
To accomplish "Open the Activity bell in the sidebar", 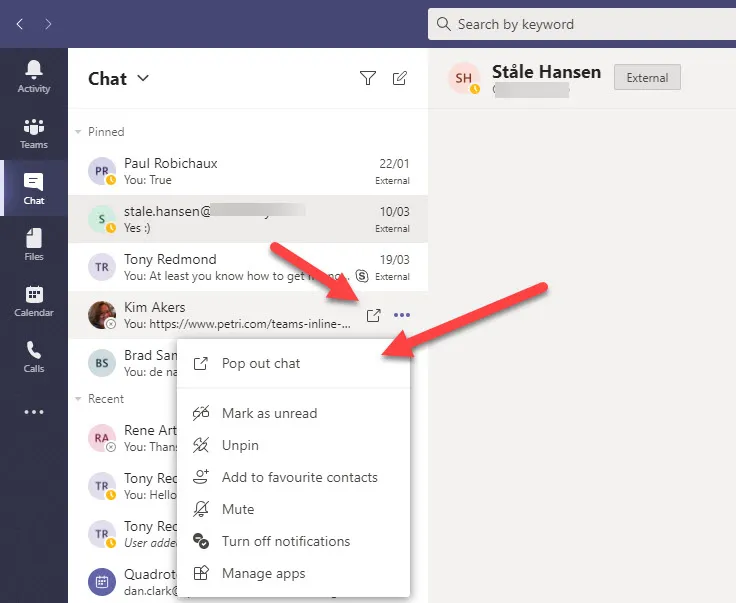I will tap(34, 76).
